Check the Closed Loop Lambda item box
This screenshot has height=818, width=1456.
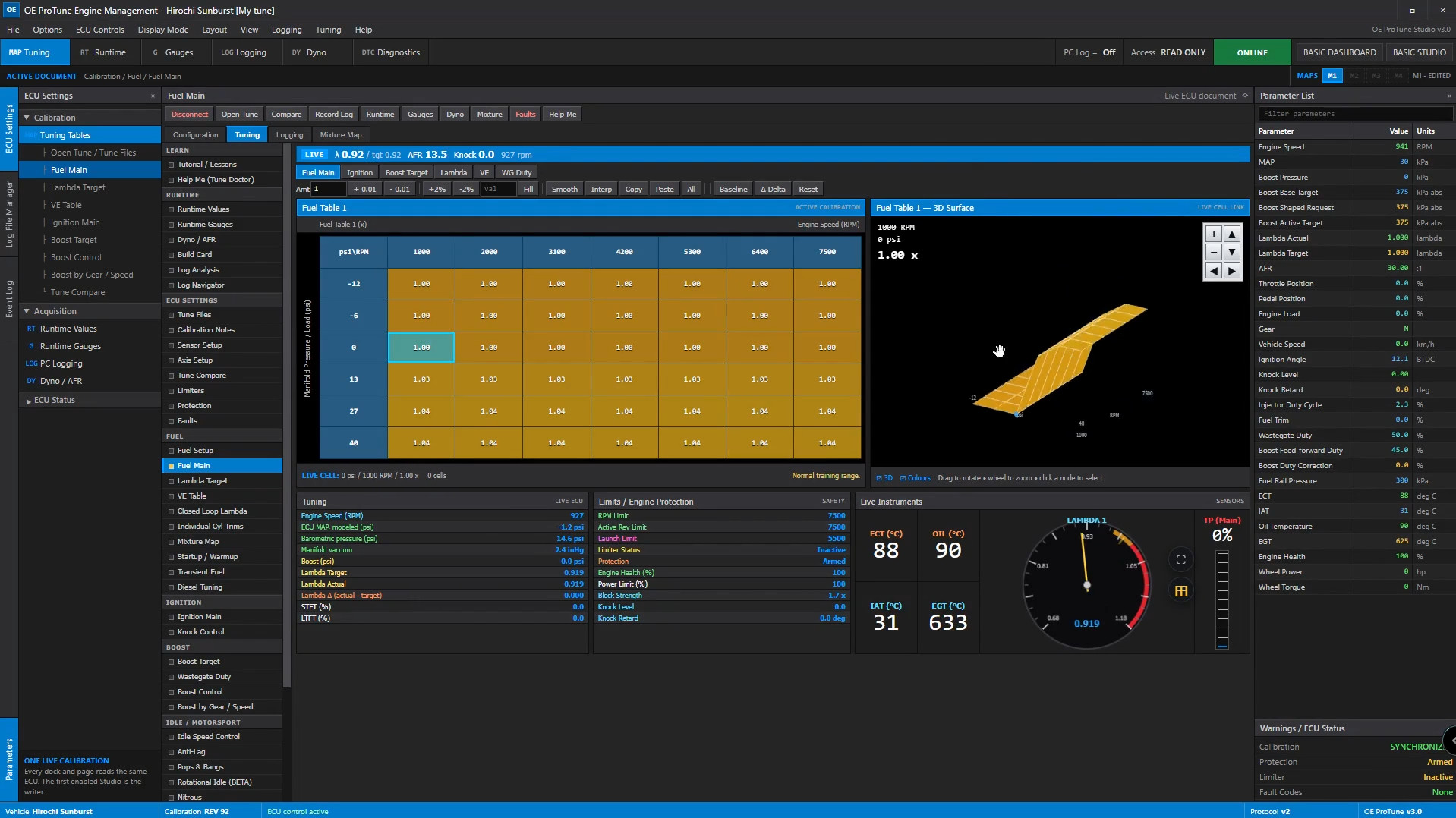[x=172, y=511]
